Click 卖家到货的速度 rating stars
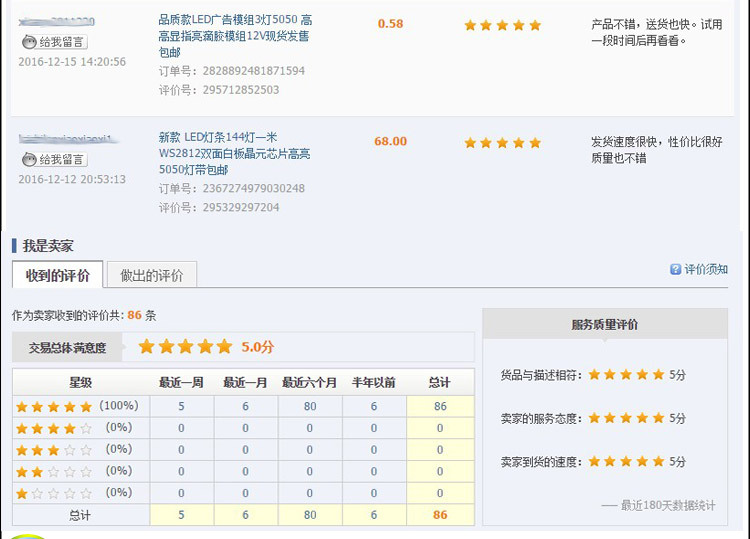 [x=626, y=462]
